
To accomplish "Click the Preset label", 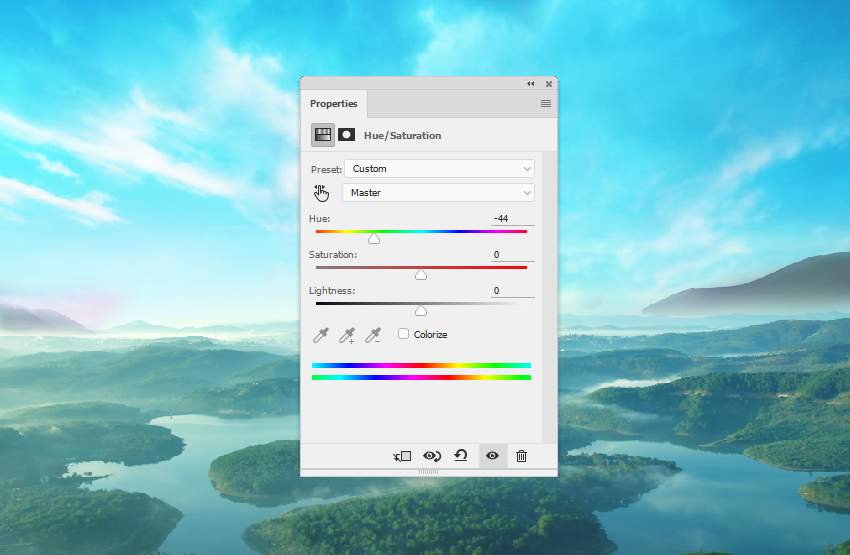I will pyautogui.click(x=326, y=169).
